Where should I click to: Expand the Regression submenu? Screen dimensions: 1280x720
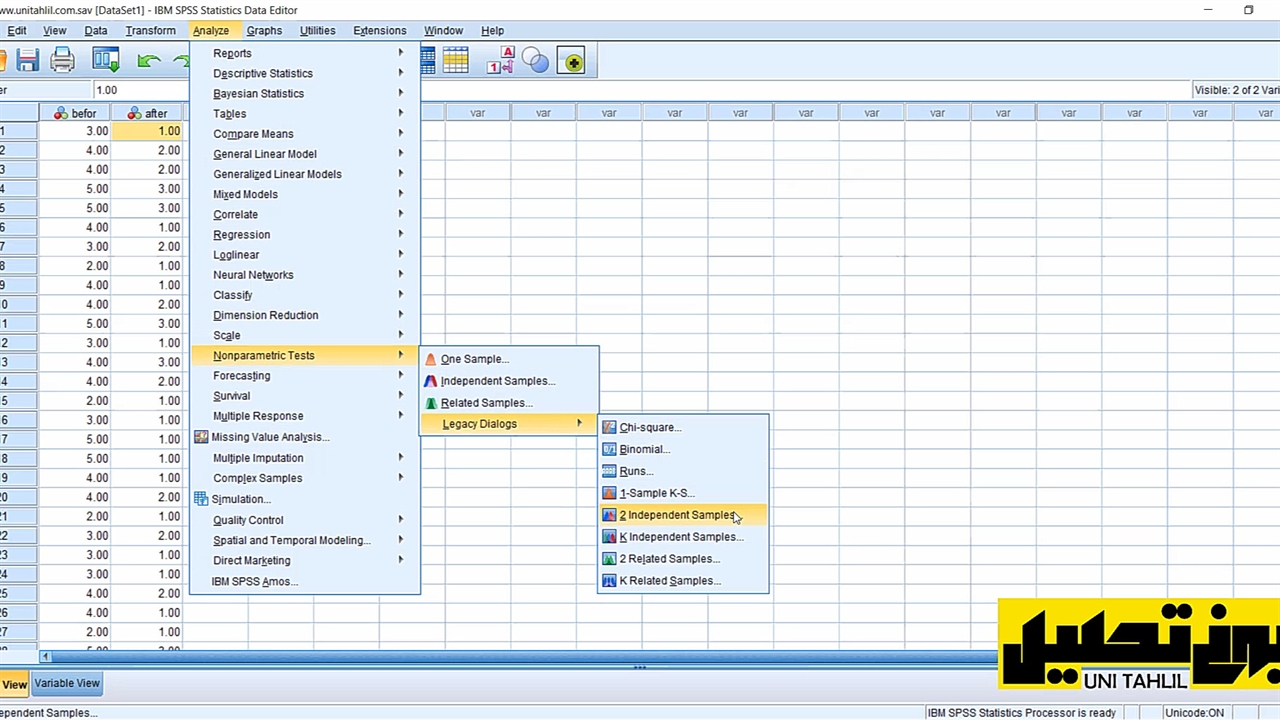[x=241, y=234]
